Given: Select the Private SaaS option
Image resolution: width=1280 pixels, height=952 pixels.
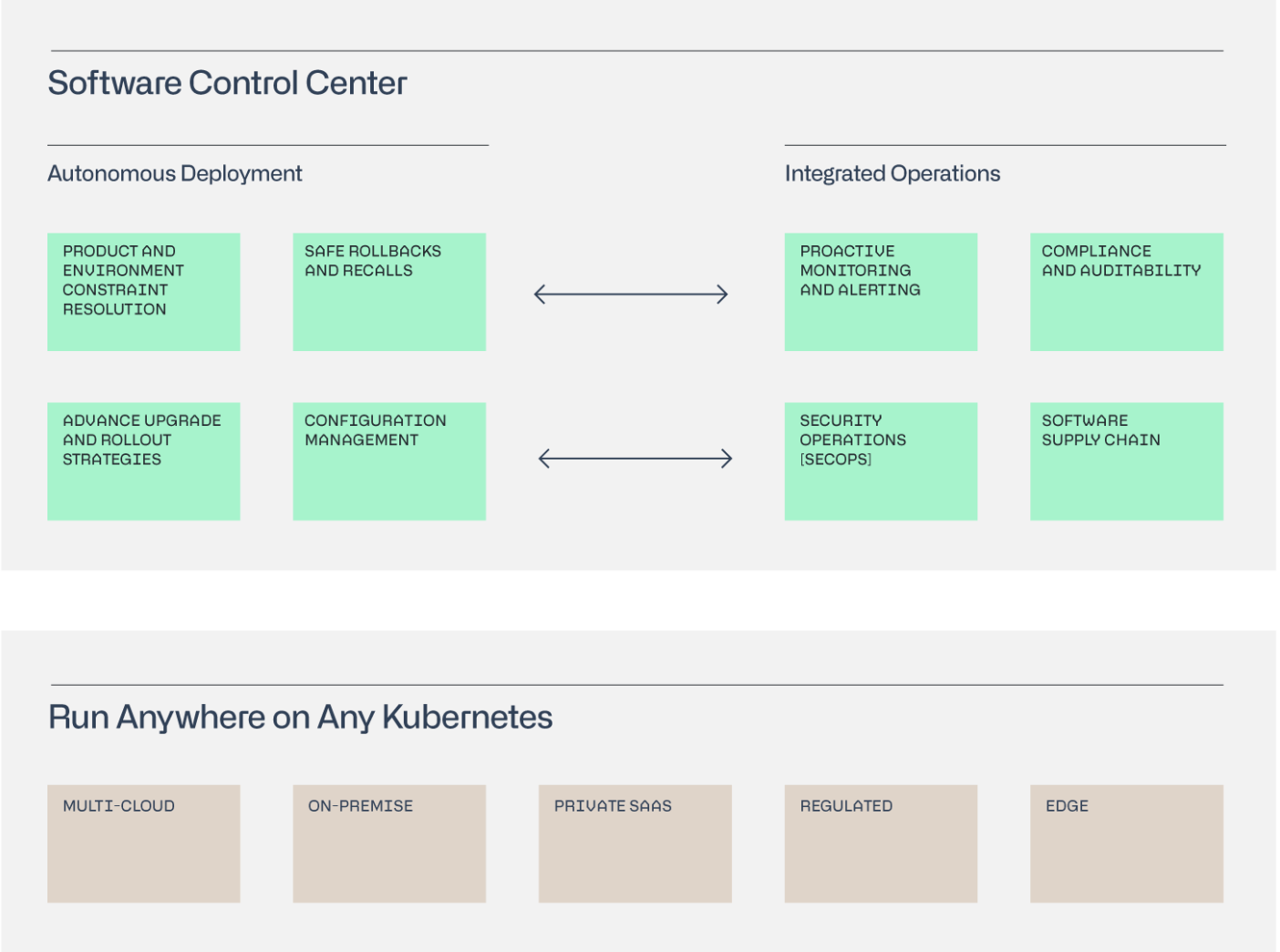Looking at the screenshot, I should [x=635, y=843].
